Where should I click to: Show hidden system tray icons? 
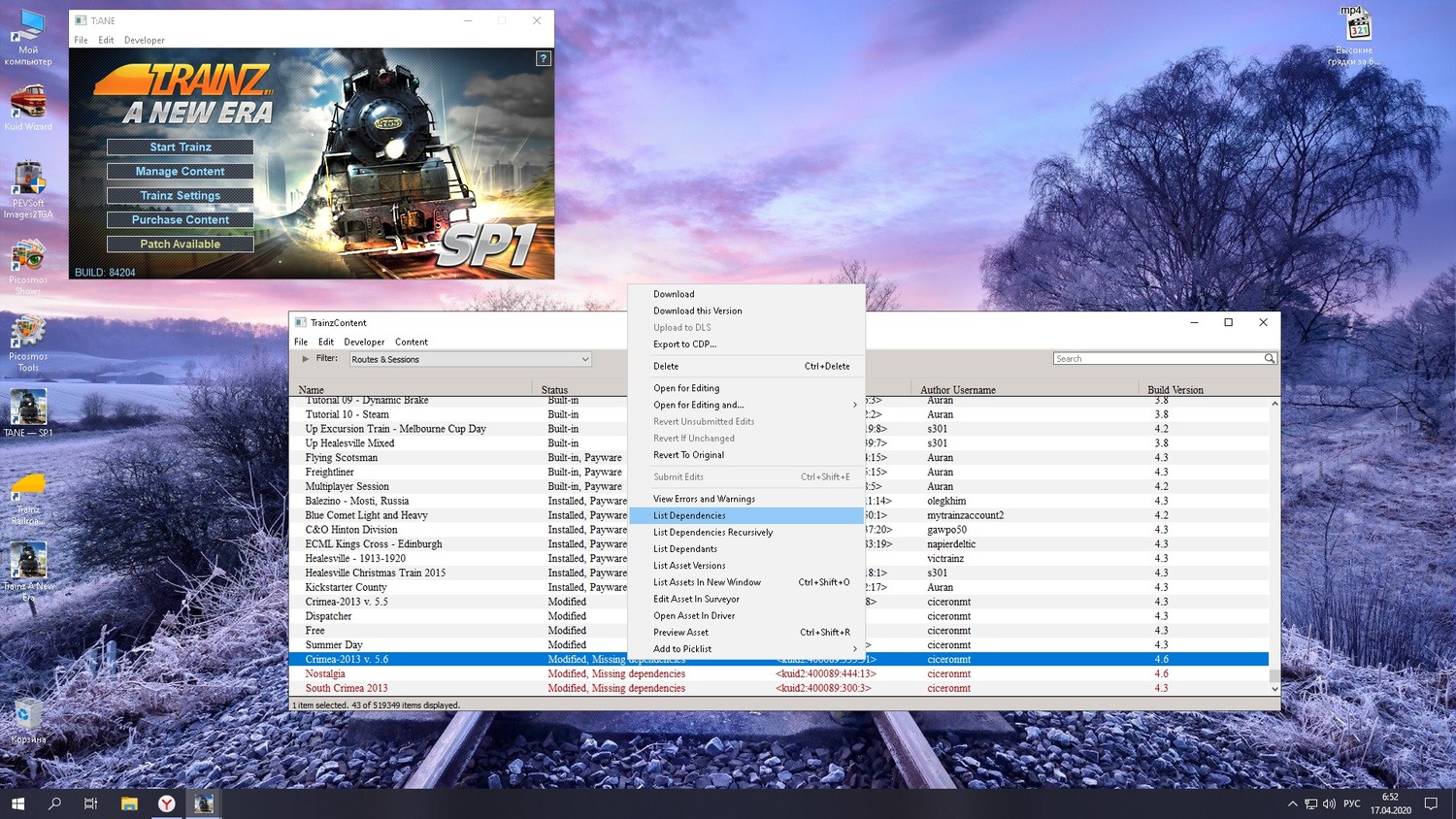point(1292,803)
